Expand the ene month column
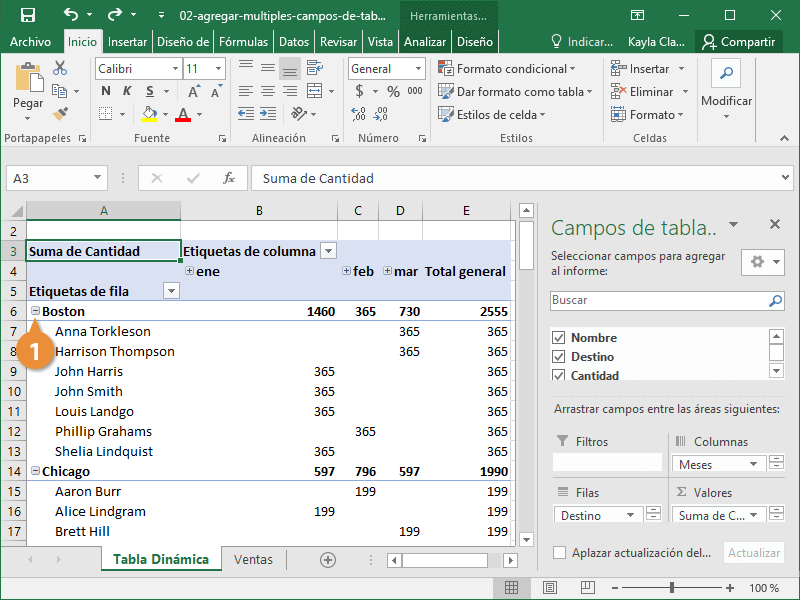The width and height of the screenshot is (800, 600). click(x=189, y=271)
